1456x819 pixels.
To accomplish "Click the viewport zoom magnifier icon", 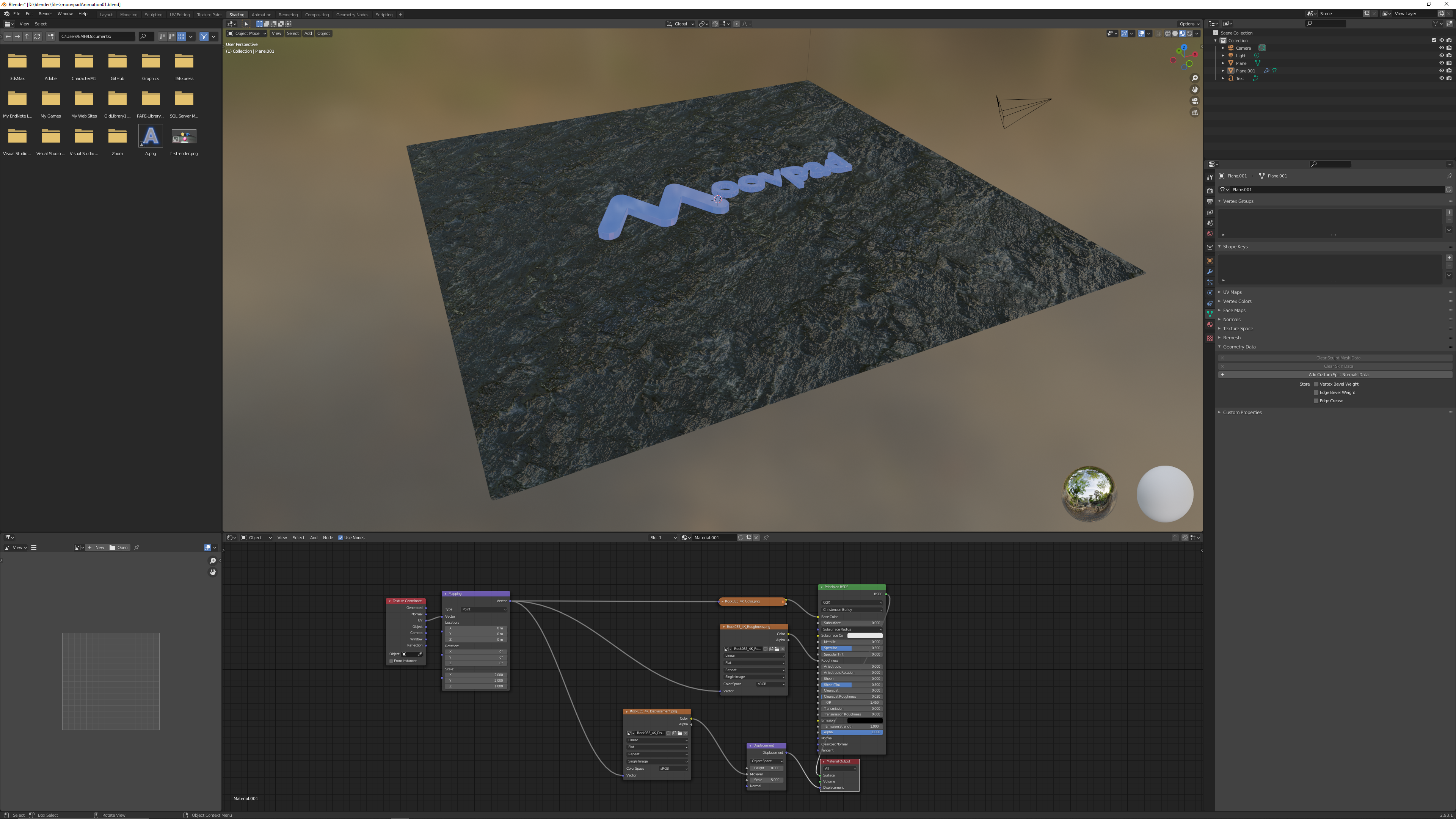I will point(1194,78).
